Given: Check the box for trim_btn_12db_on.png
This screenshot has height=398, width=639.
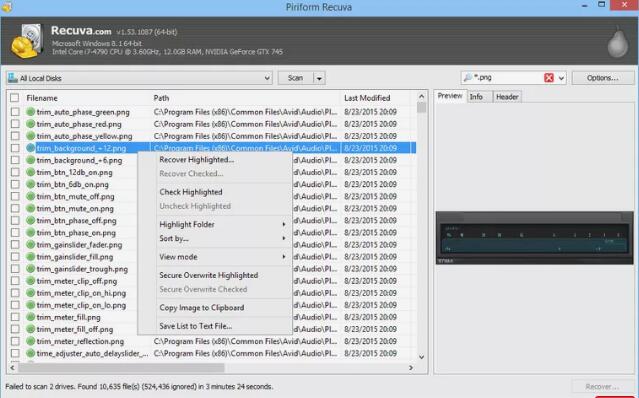Looking at the screenshot, I should click(15, 172).
